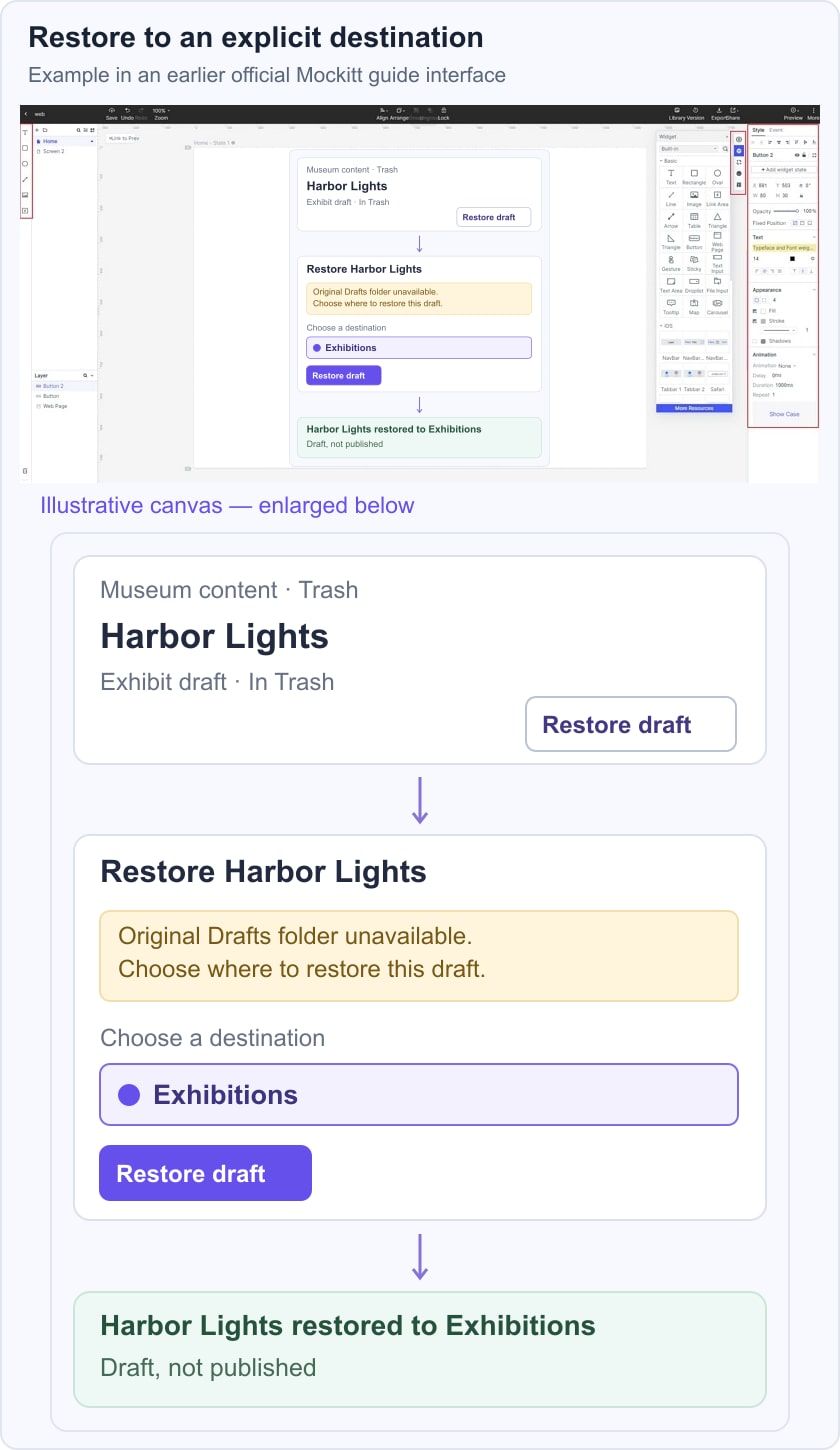Pick the Oval widget in Basic
Viewport: 840px width, 1450px height.
(717, 177)
